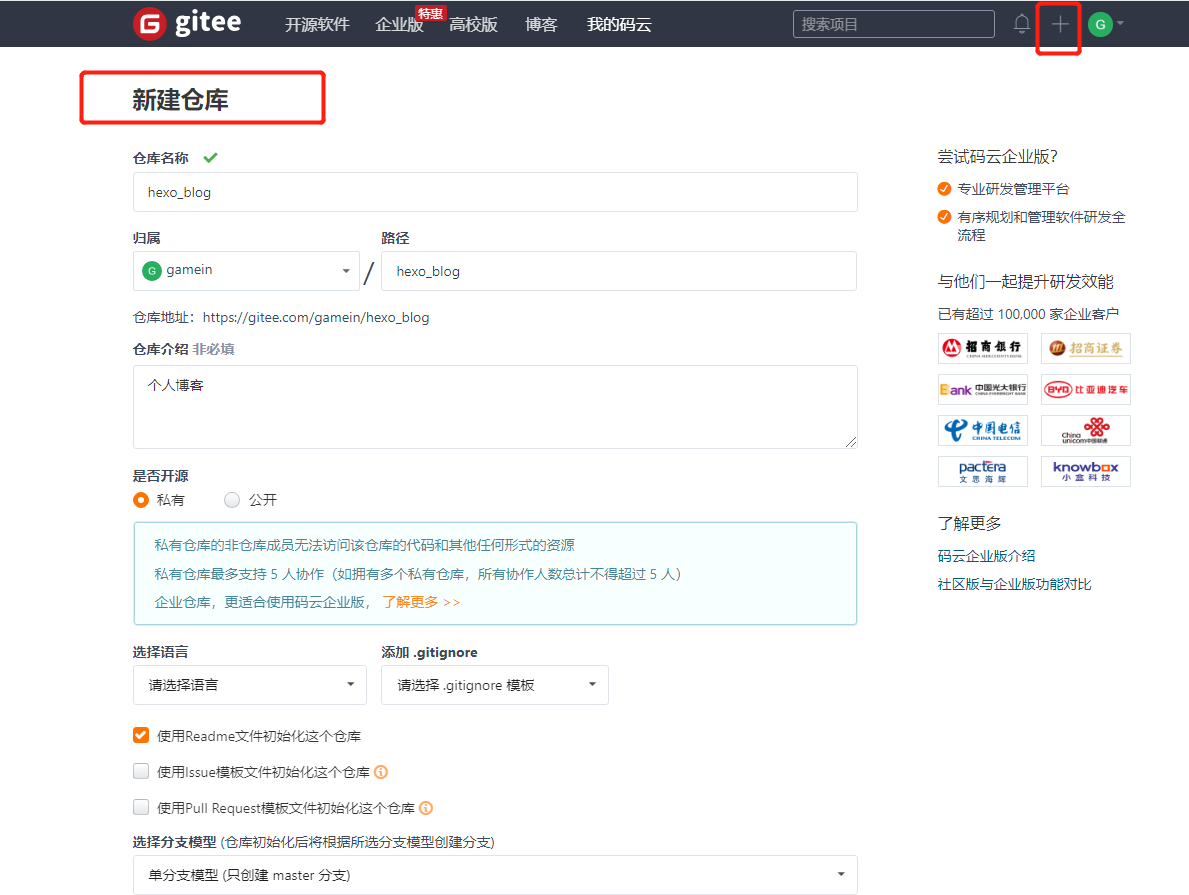Click the Everbright Bank logo
This screenshot has height=895, width=1189.
(983, 389)
